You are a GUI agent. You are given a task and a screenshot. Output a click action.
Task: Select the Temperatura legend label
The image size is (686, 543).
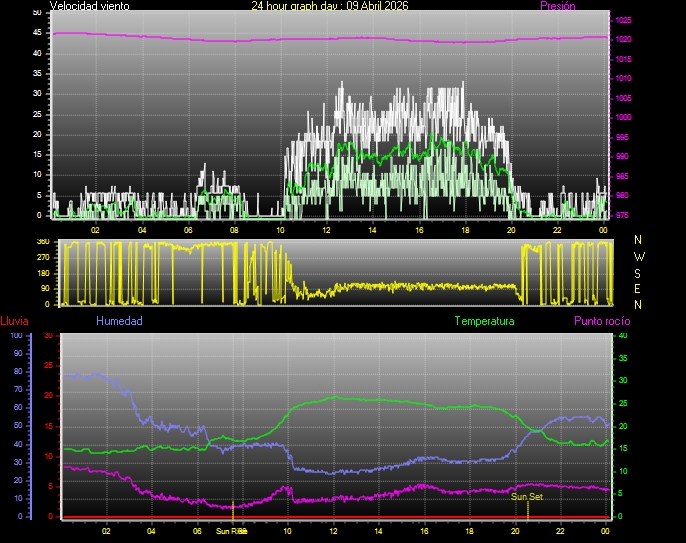coord(484,321)
